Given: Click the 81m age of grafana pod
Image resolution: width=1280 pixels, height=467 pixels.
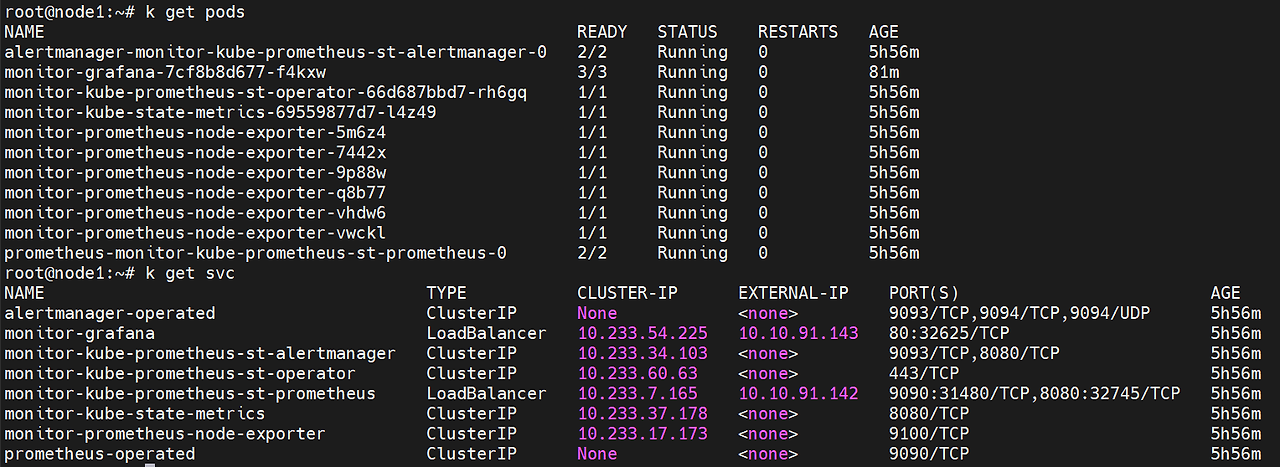Looking at the screenshot, I should [884, 72].
